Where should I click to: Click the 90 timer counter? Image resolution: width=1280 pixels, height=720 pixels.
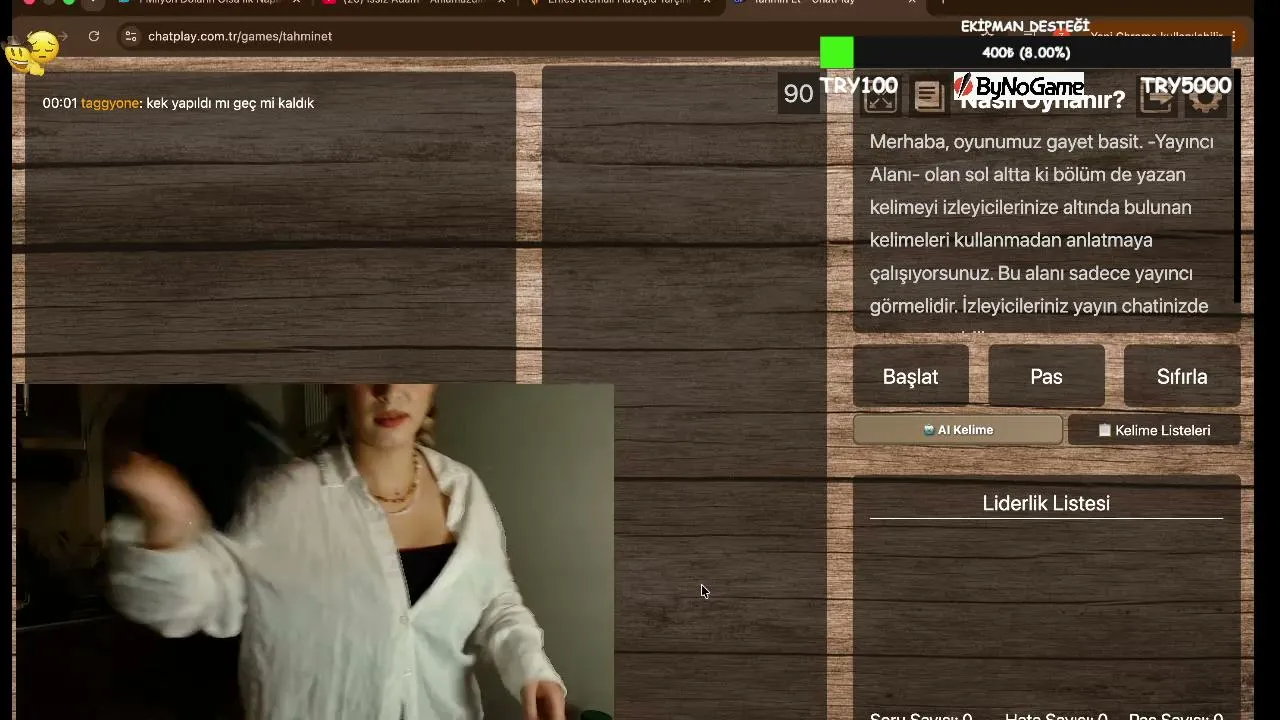[798, 94]
